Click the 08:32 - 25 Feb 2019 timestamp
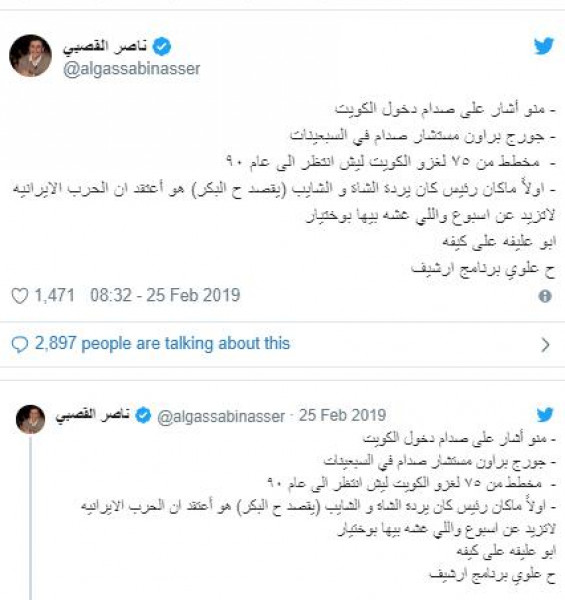Screen dimensions: 565x600 pyautogui.click(x=165, y=295)
